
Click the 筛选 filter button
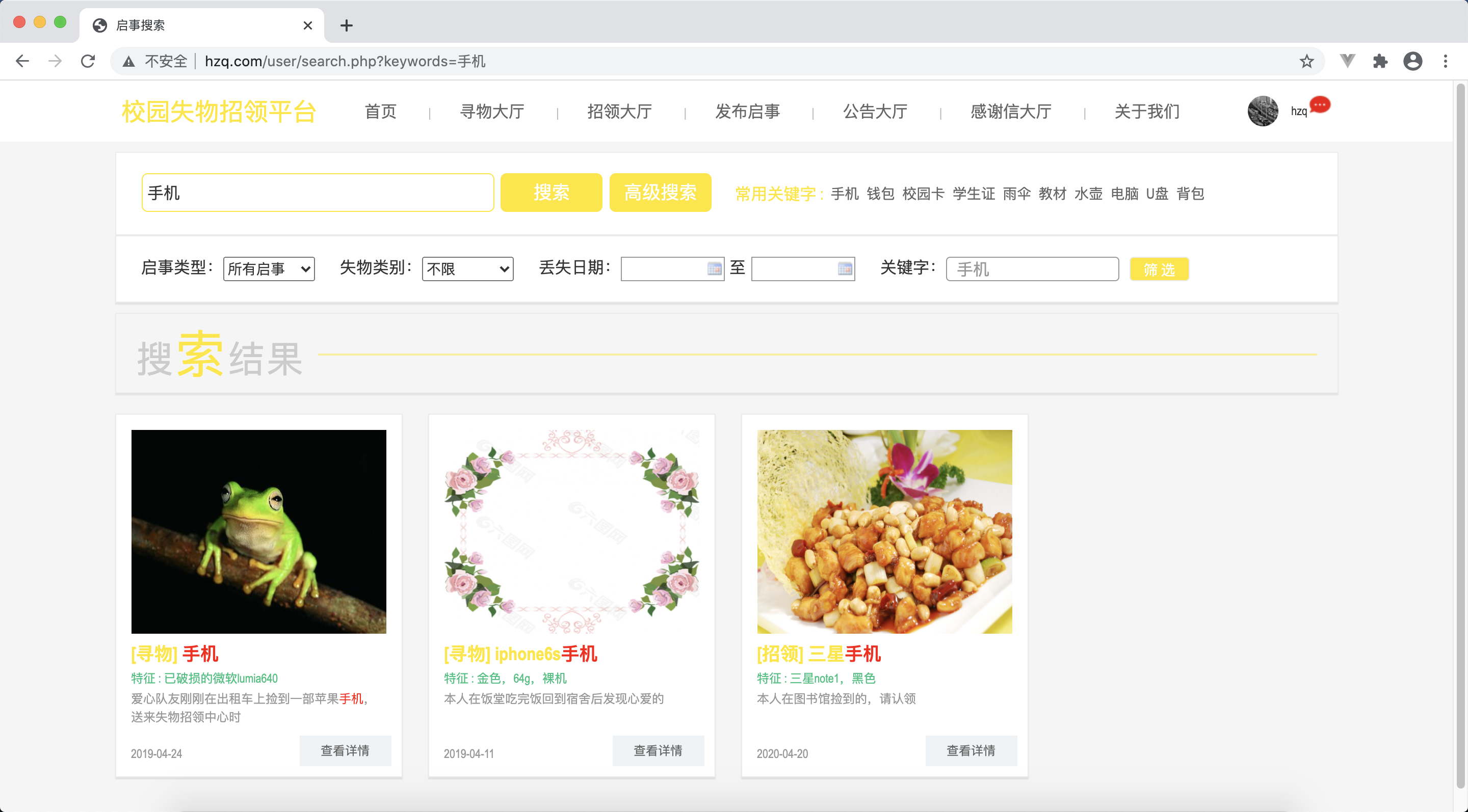point(1159,269)
